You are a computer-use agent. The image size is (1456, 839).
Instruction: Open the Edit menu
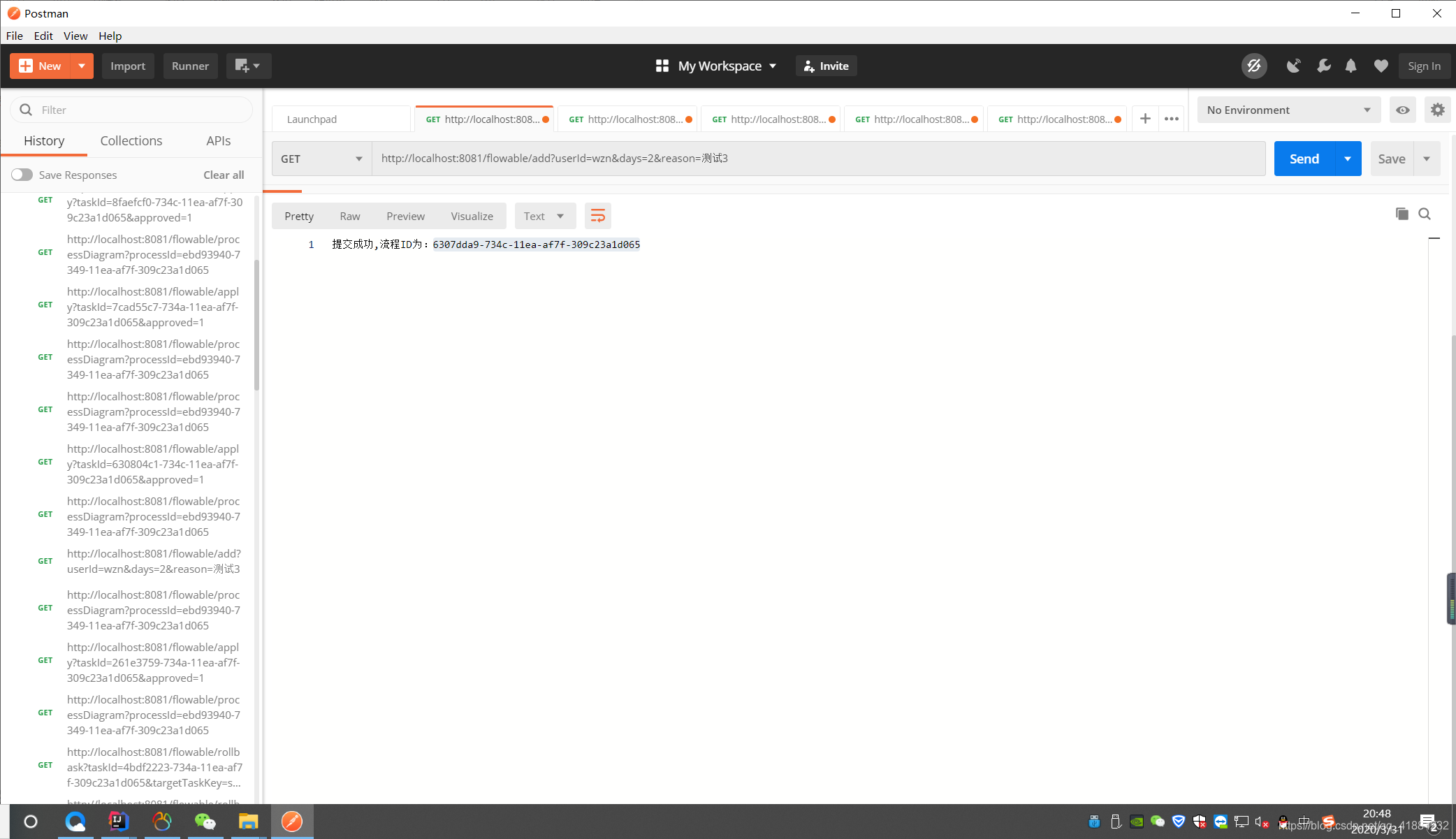[x=43, y=36]
